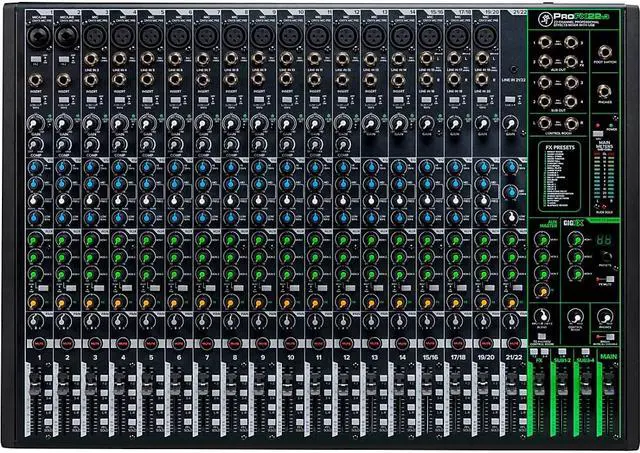Click the channel 1 combo mic/line input jack
Screen dimensions: 640x453
(39, 36)
